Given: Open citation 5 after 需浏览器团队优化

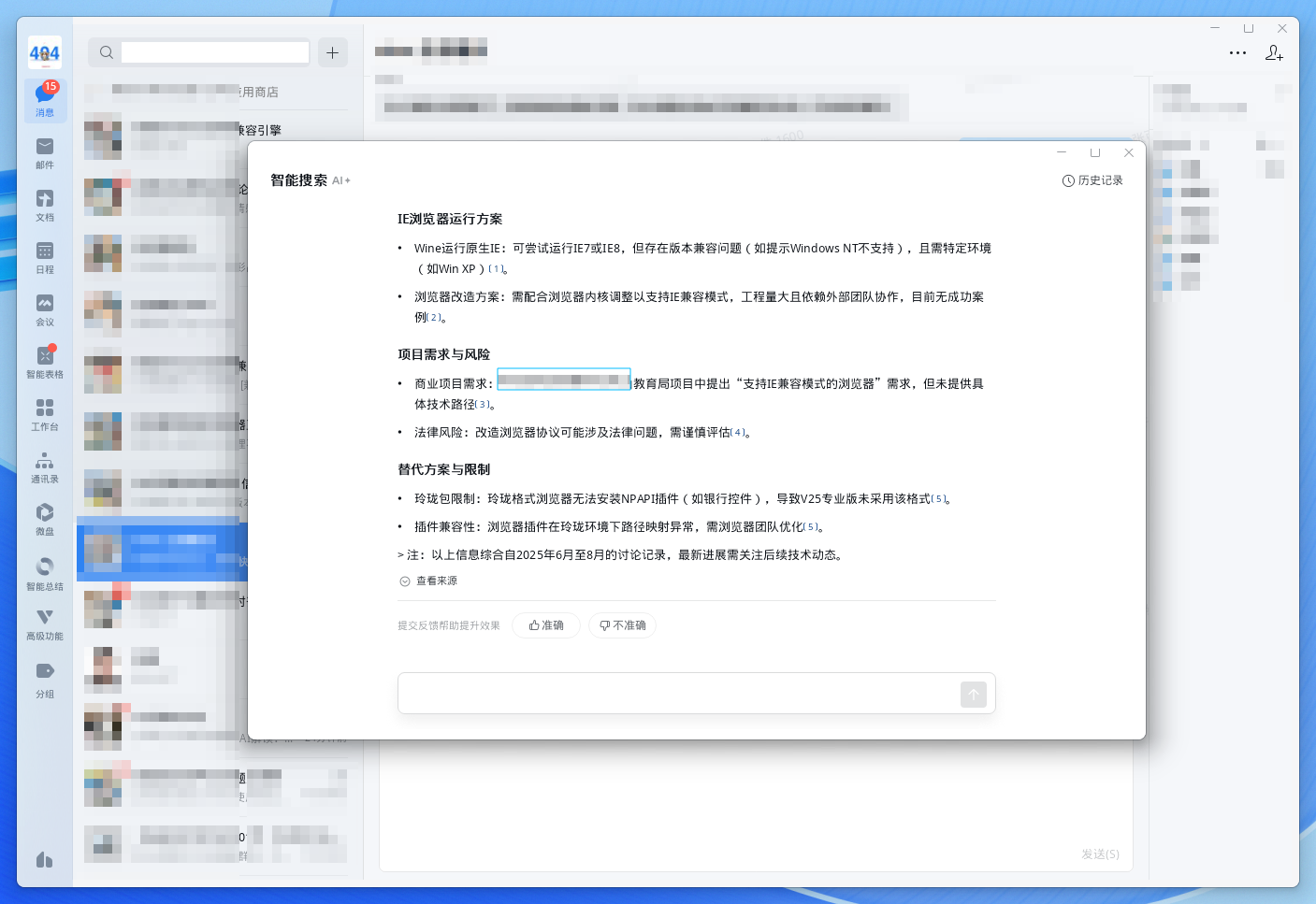Looking at the screenshot, I should click(812, 527).
